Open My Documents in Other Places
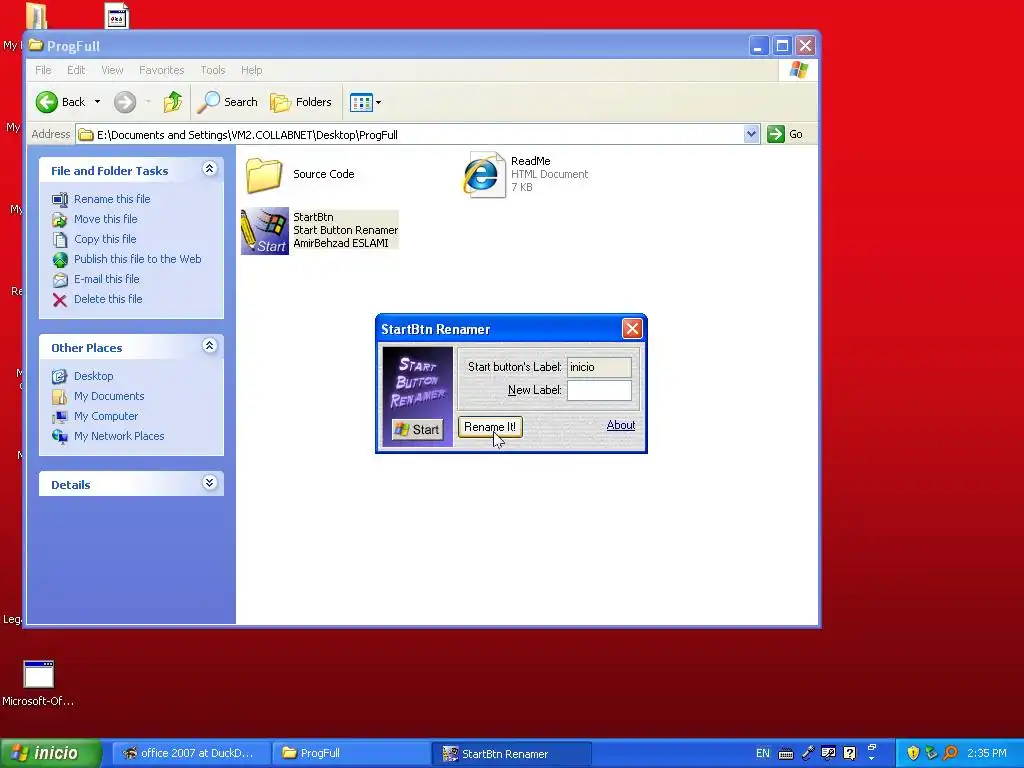 pyautogui.click(x=109, y=396)
